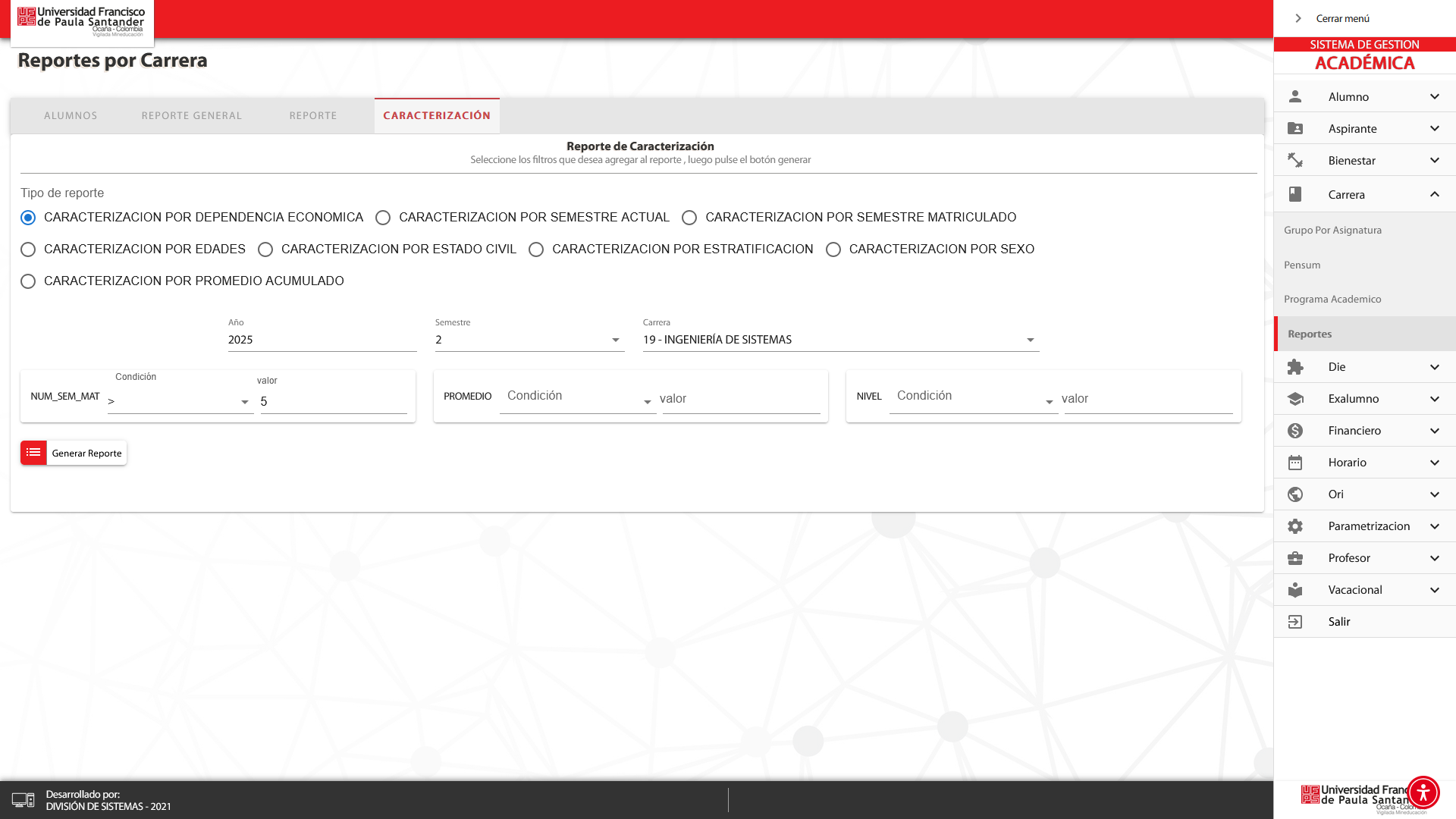Click the Ori globe icon

point(1295,494)
